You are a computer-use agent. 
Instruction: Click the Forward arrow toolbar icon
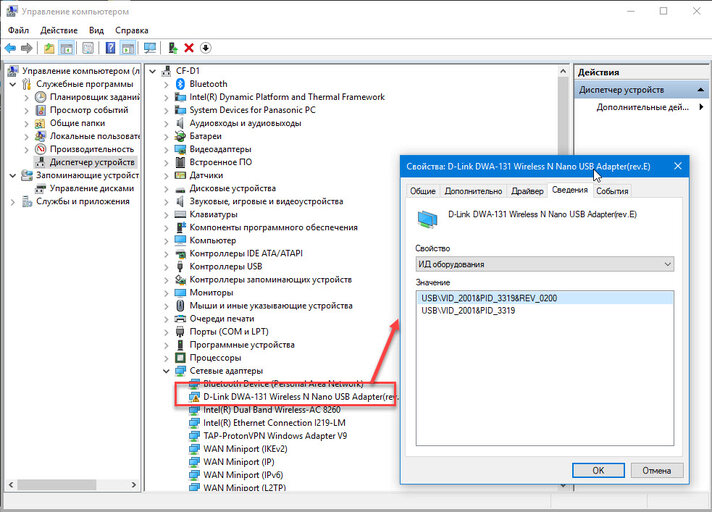click(27, 48)
